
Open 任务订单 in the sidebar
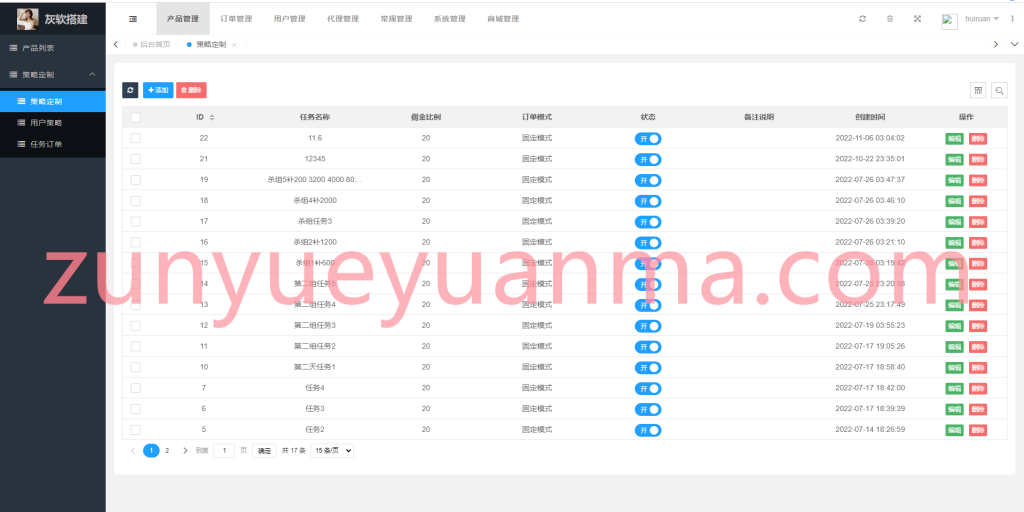tap(53, 144)
